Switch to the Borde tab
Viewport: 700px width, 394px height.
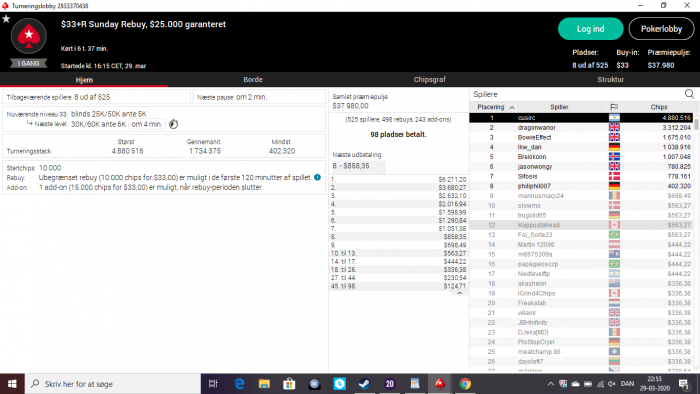click(253, 79)
